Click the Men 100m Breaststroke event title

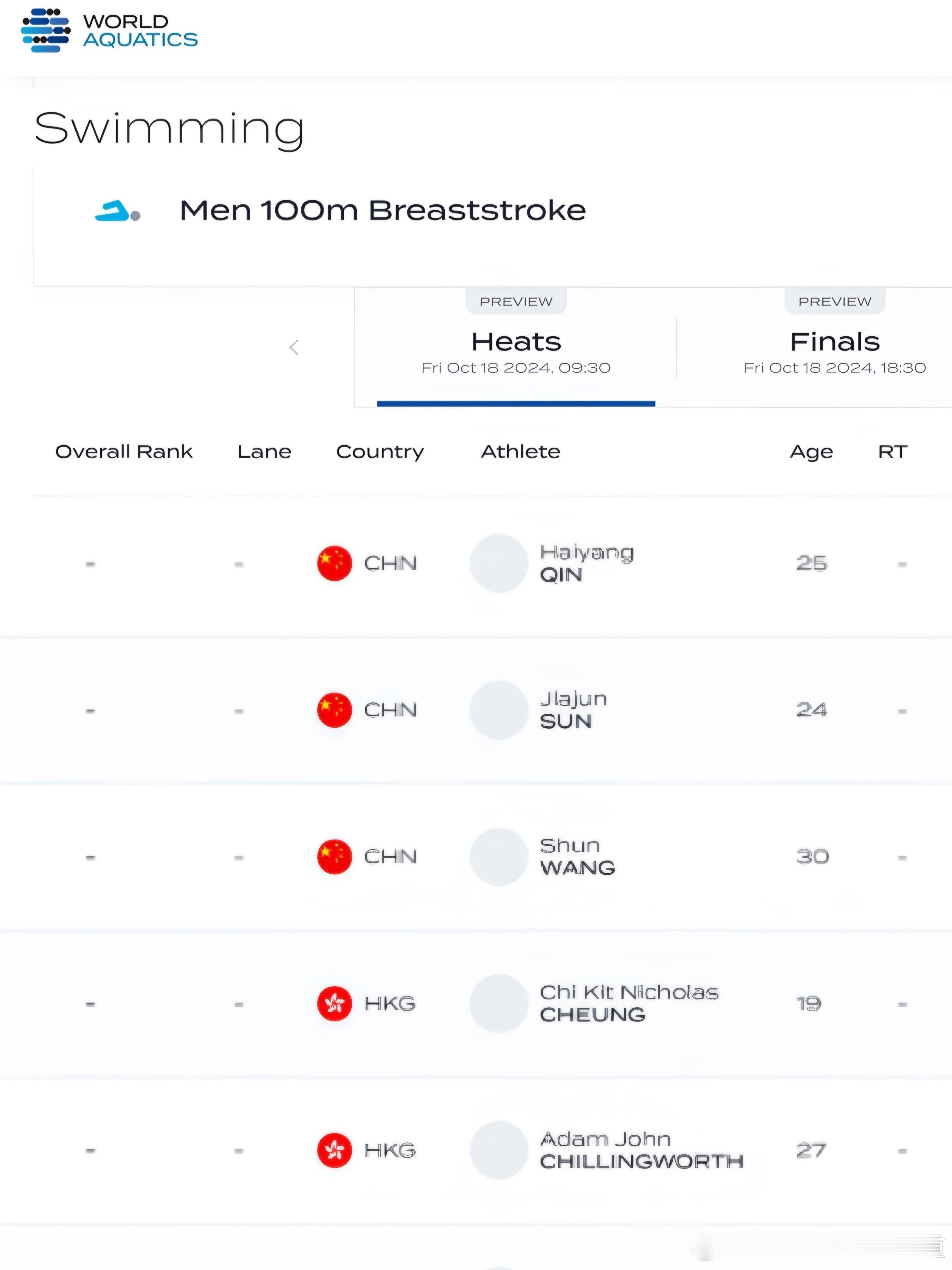click(383, 210)
